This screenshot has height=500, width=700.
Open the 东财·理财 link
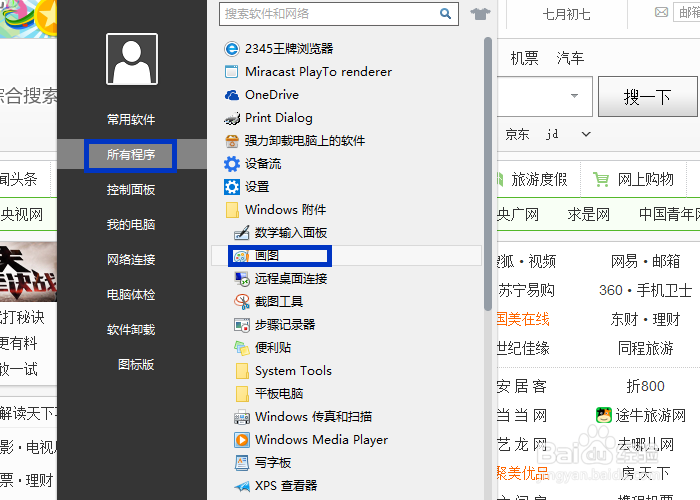646,319
